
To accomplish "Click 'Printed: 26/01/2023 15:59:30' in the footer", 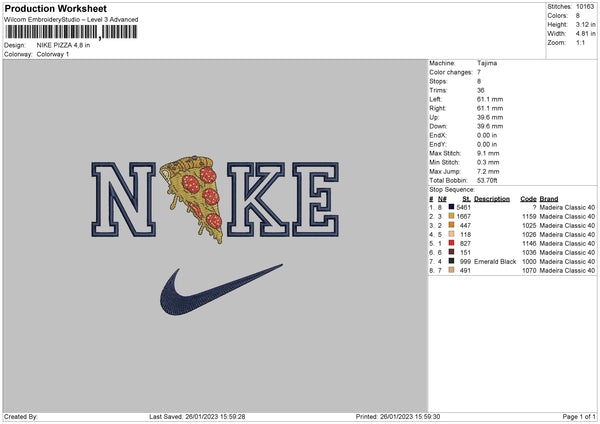I will [398, 416].
